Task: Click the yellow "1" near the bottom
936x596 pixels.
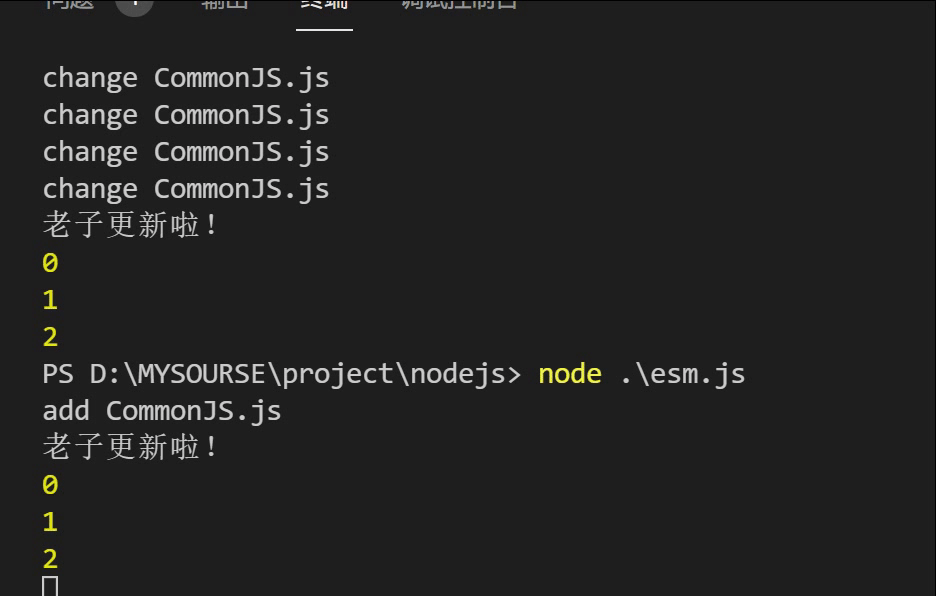Action: [x=50, y=522]
